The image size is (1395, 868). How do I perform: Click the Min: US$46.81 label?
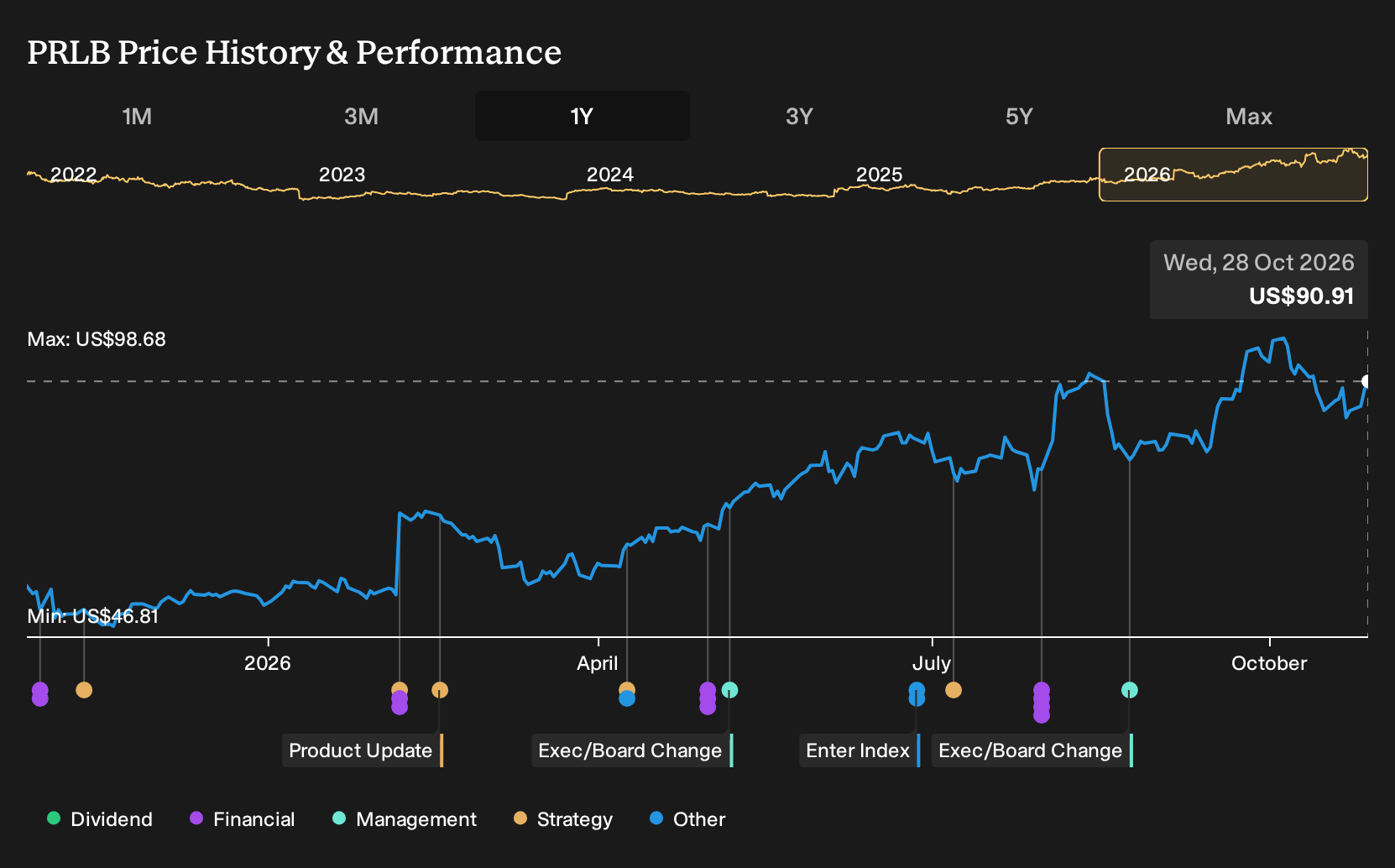tap(92, 616)
